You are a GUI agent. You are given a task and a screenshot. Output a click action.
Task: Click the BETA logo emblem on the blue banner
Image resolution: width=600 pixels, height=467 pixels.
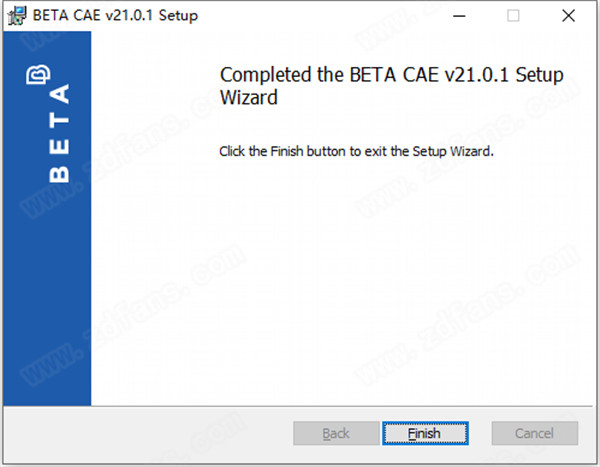click(38, 74)
